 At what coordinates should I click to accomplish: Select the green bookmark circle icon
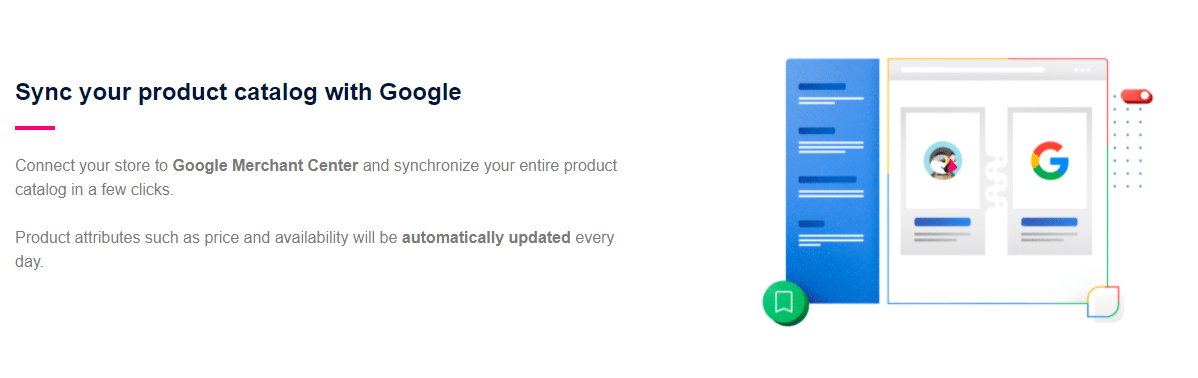[x=785, y=302]
